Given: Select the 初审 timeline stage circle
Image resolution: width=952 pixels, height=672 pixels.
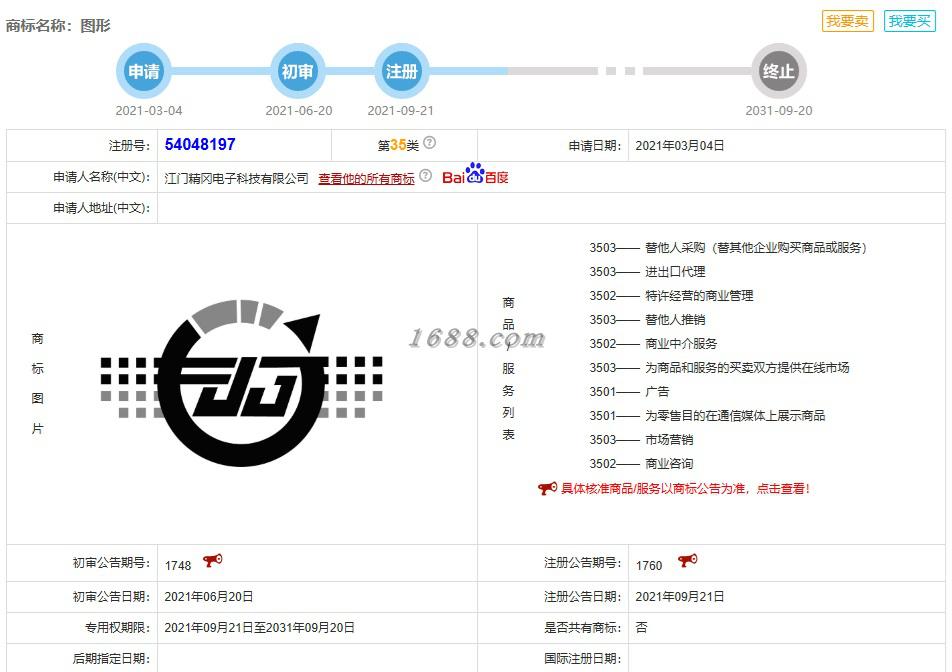Looking at the screenshot, I should [x=298, y=71].
